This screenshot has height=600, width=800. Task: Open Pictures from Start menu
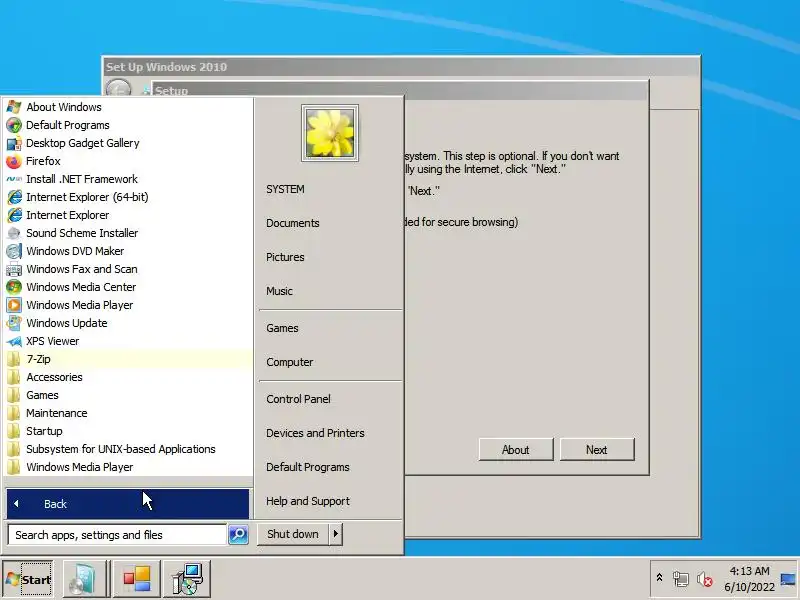pos(285,257)
